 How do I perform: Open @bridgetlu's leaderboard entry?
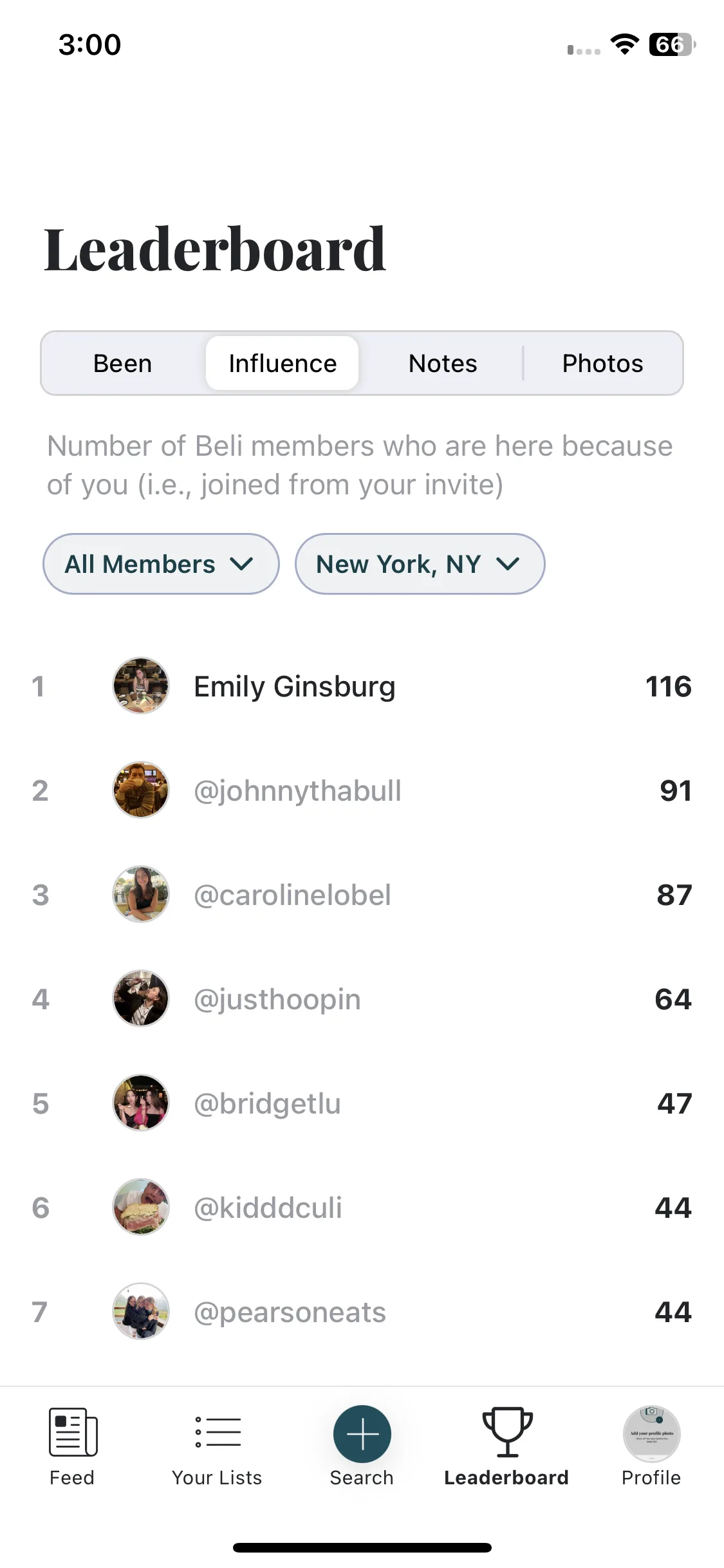point(362,1103)
